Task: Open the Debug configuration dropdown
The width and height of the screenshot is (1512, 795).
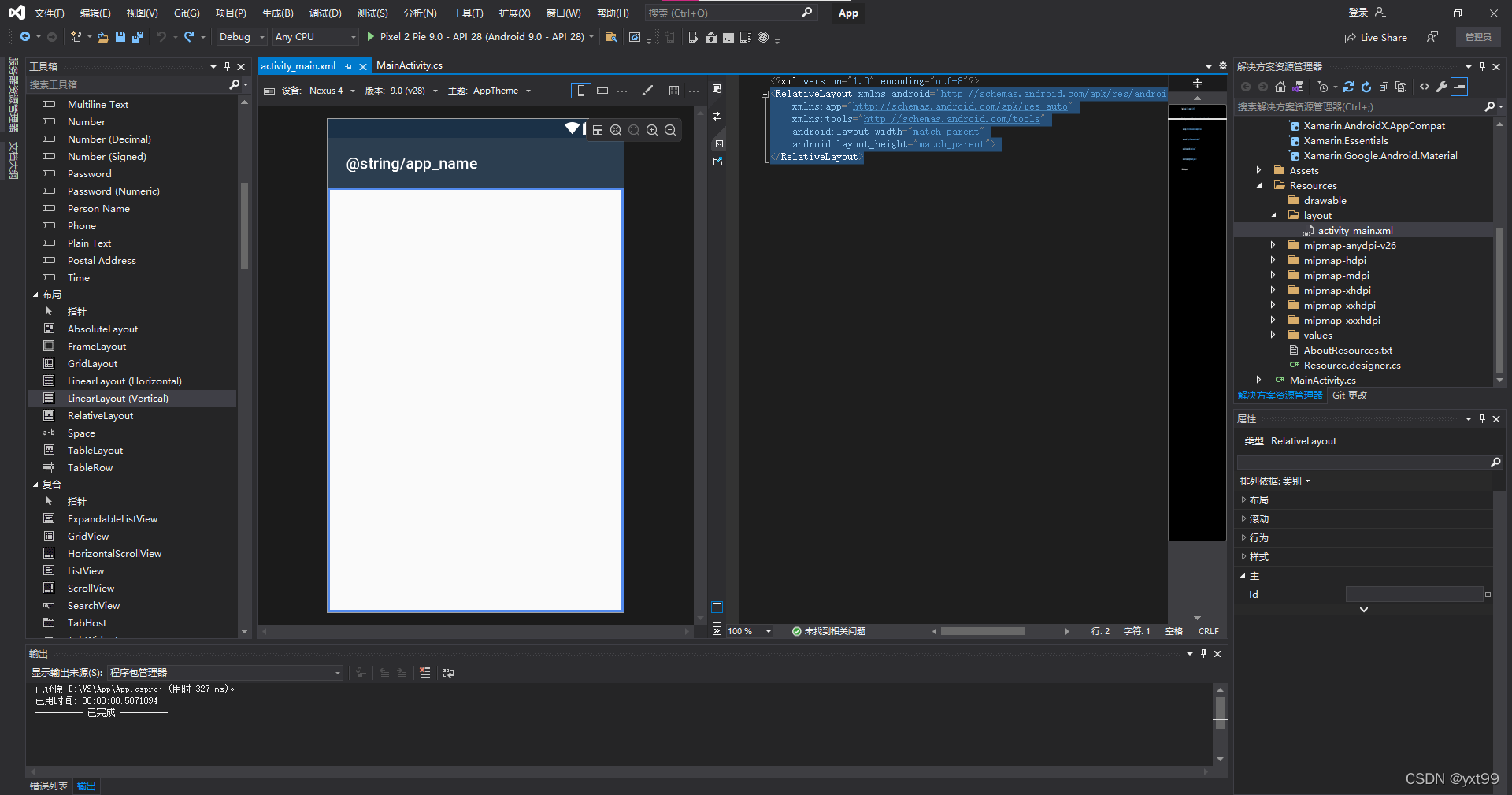Action: click(242, 37)
